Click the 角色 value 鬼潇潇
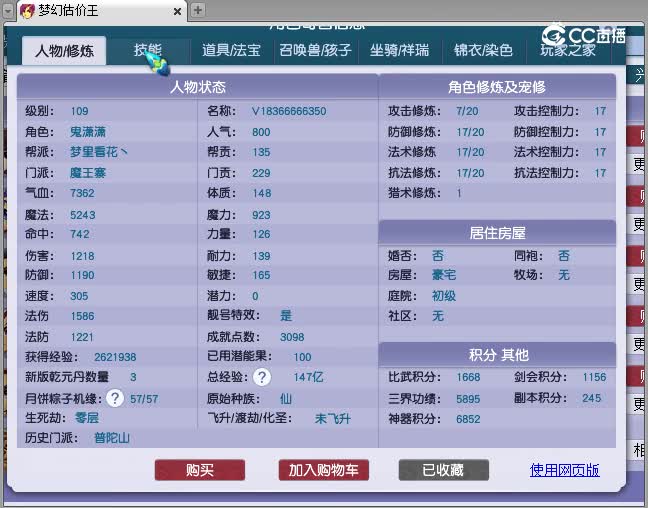 tap(88, 132)
